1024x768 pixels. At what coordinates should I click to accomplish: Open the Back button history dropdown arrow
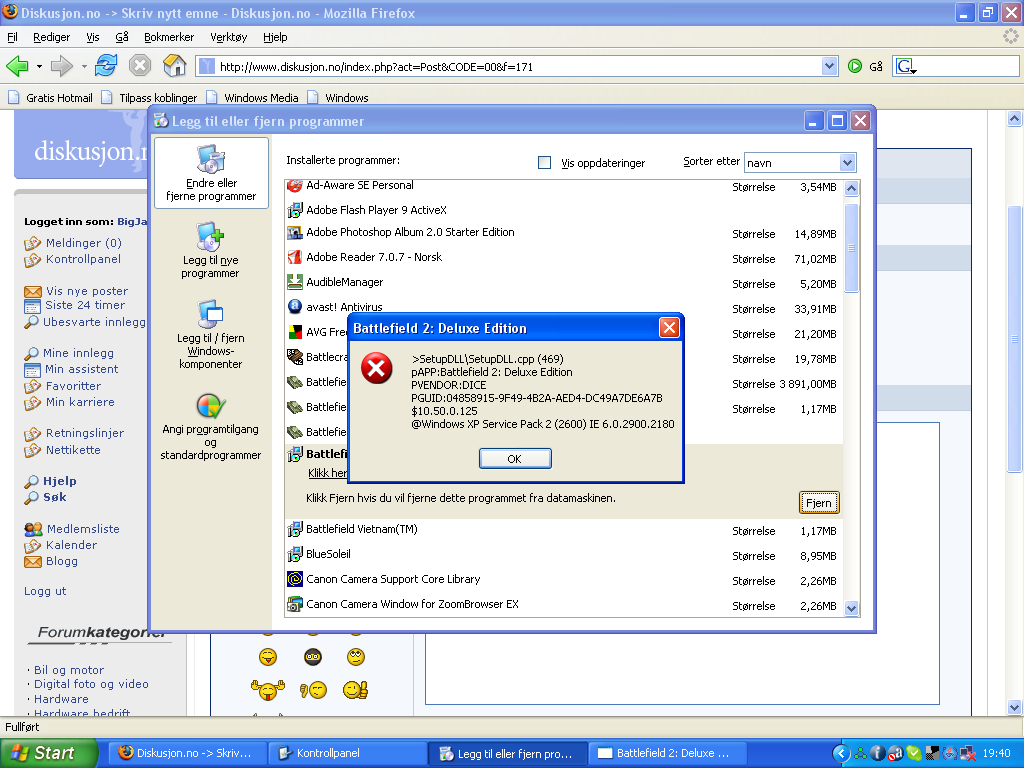point(39,66)
